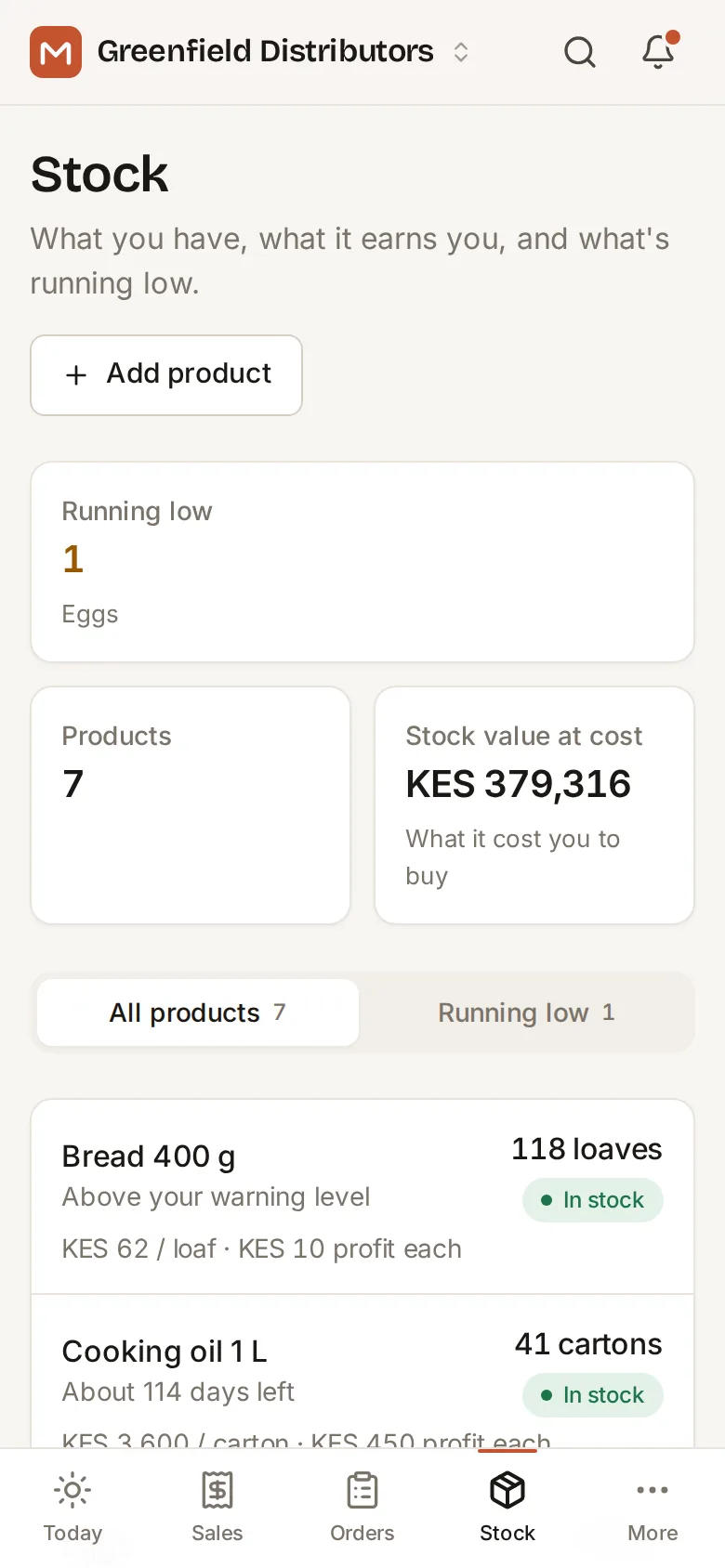The height and width of the screenshot is (1568, 725).
Task: Click the Greenfield Distributors name
Action: click(266, 51)
